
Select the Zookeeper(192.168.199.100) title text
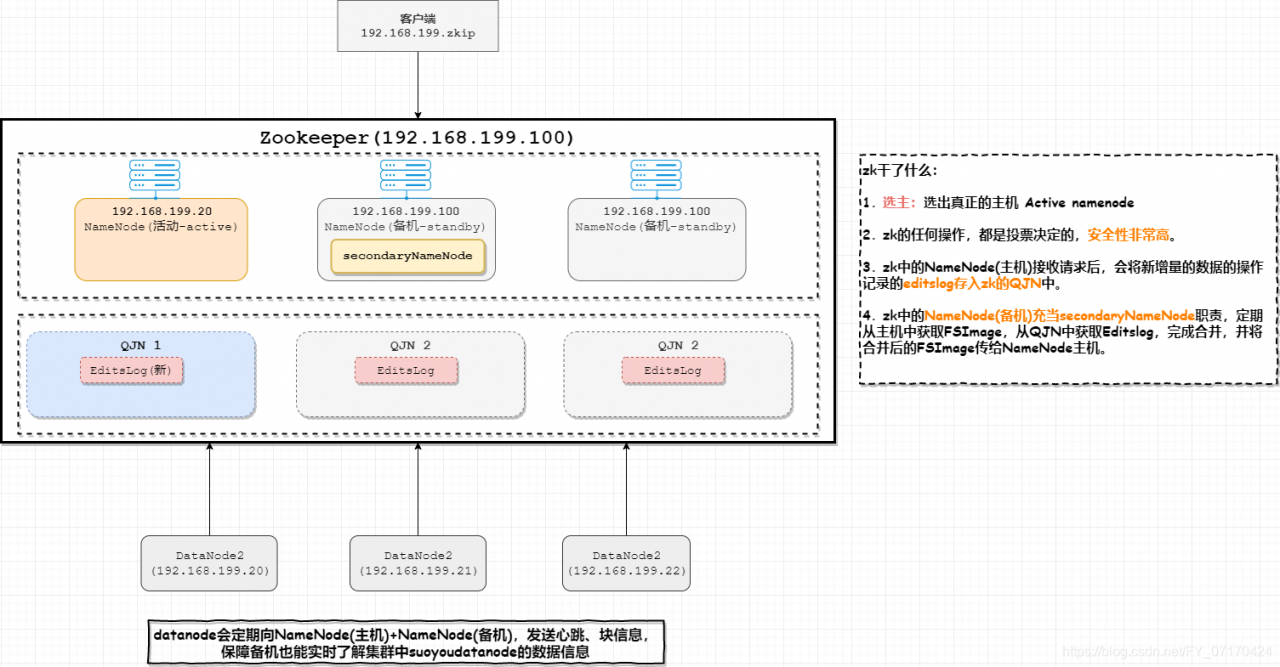point(416,137)
